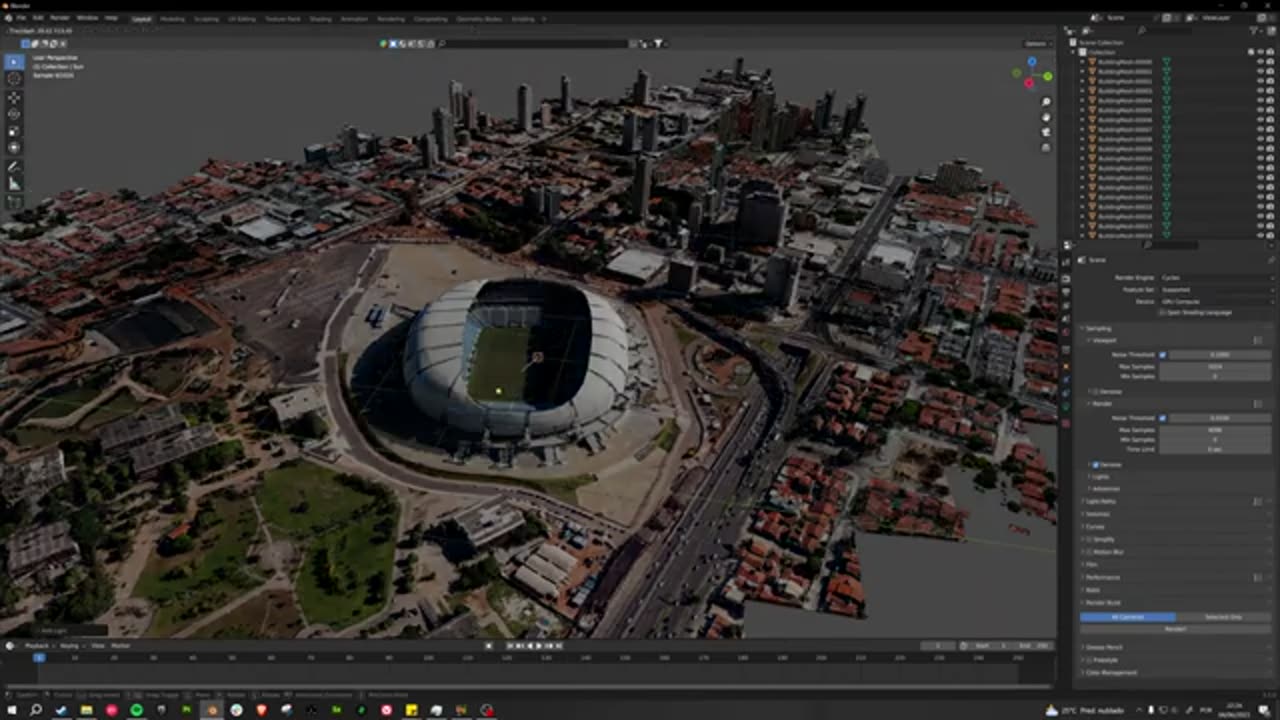The image size is (1280, 720).
Task: Click the Selected Only button
Action: 1223,617
